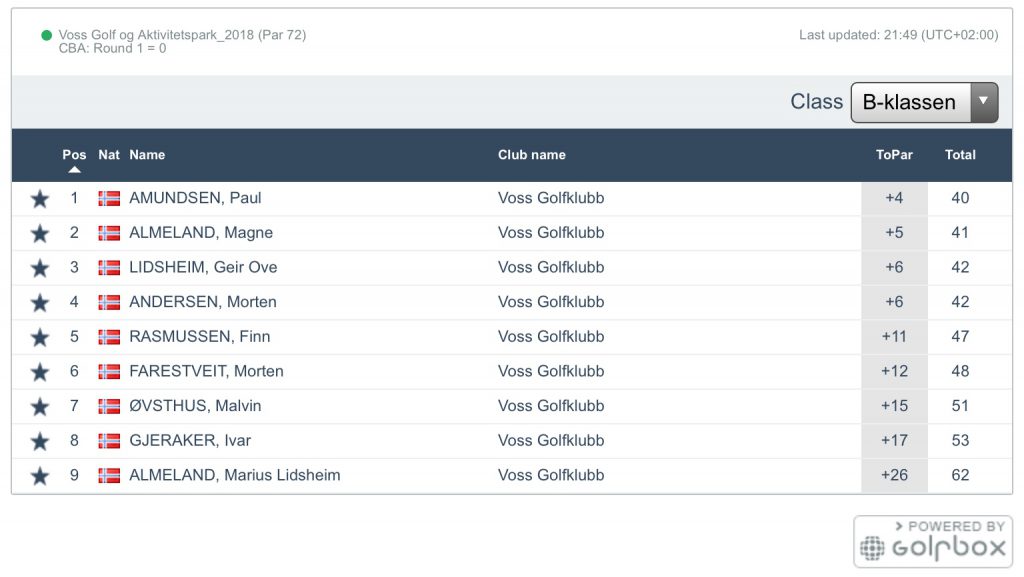The image size is (1024, 577).
Task: Sort by Club name column header
Action: pyautogui.click(x=531, y=155)
